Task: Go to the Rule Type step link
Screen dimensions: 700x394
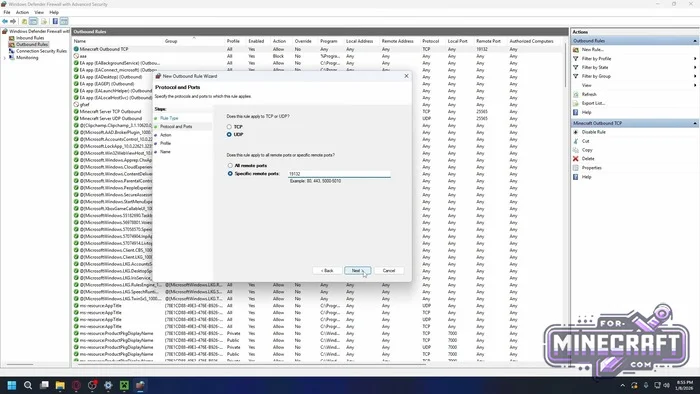Action: [x=169, y=118]
